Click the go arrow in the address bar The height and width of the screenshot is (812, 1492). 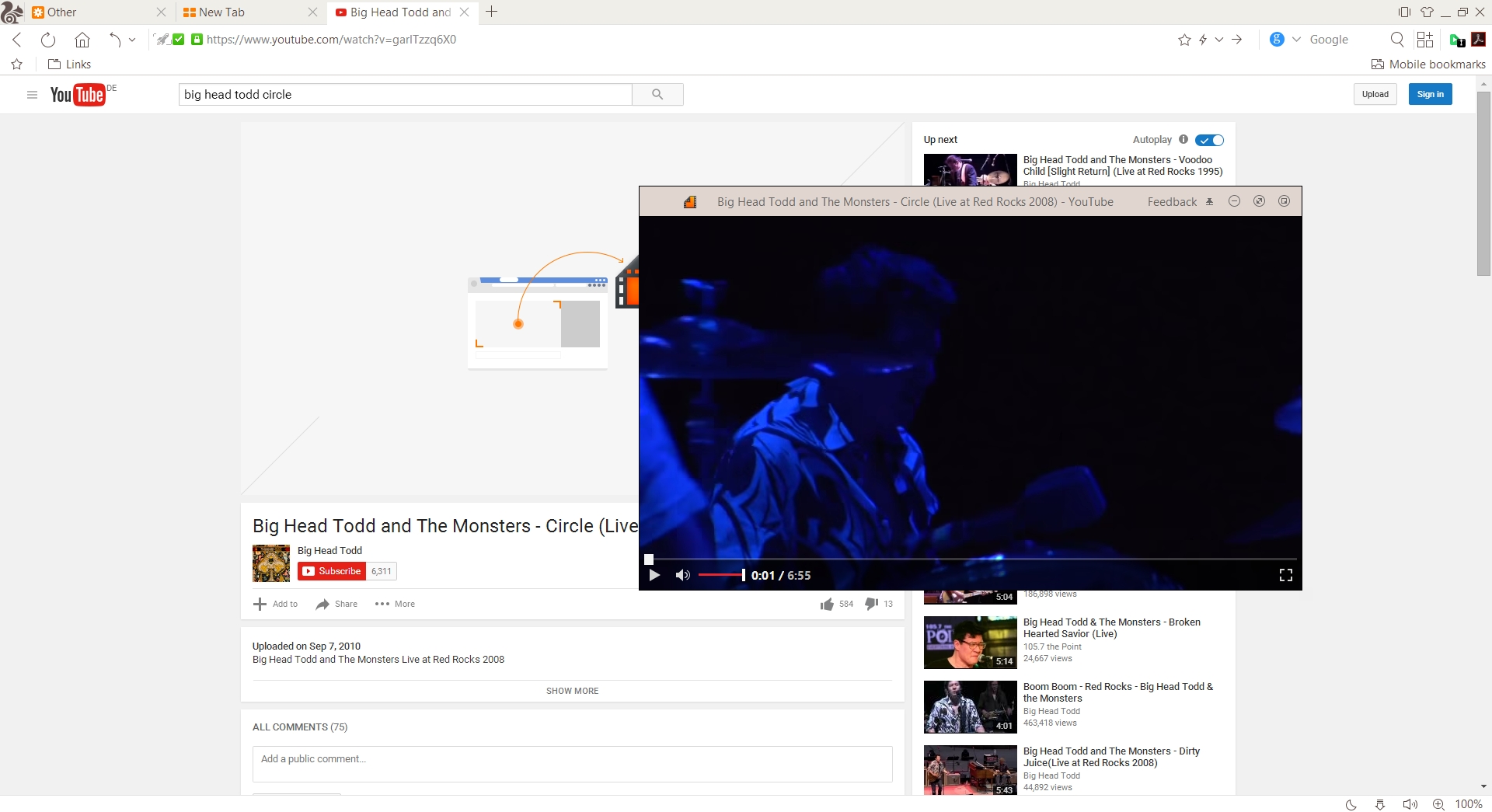pos(1237,40)
